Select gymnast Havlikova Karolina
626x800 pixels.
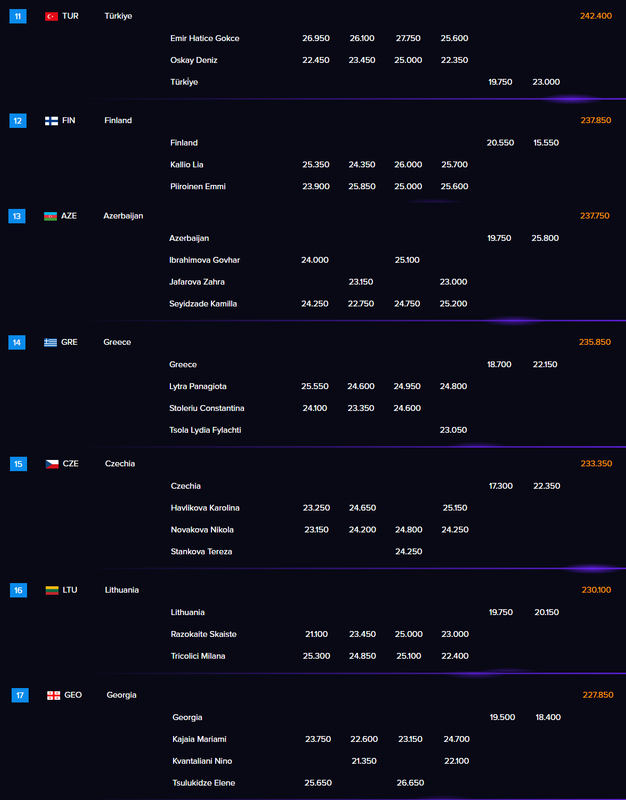tap(205, 508)
